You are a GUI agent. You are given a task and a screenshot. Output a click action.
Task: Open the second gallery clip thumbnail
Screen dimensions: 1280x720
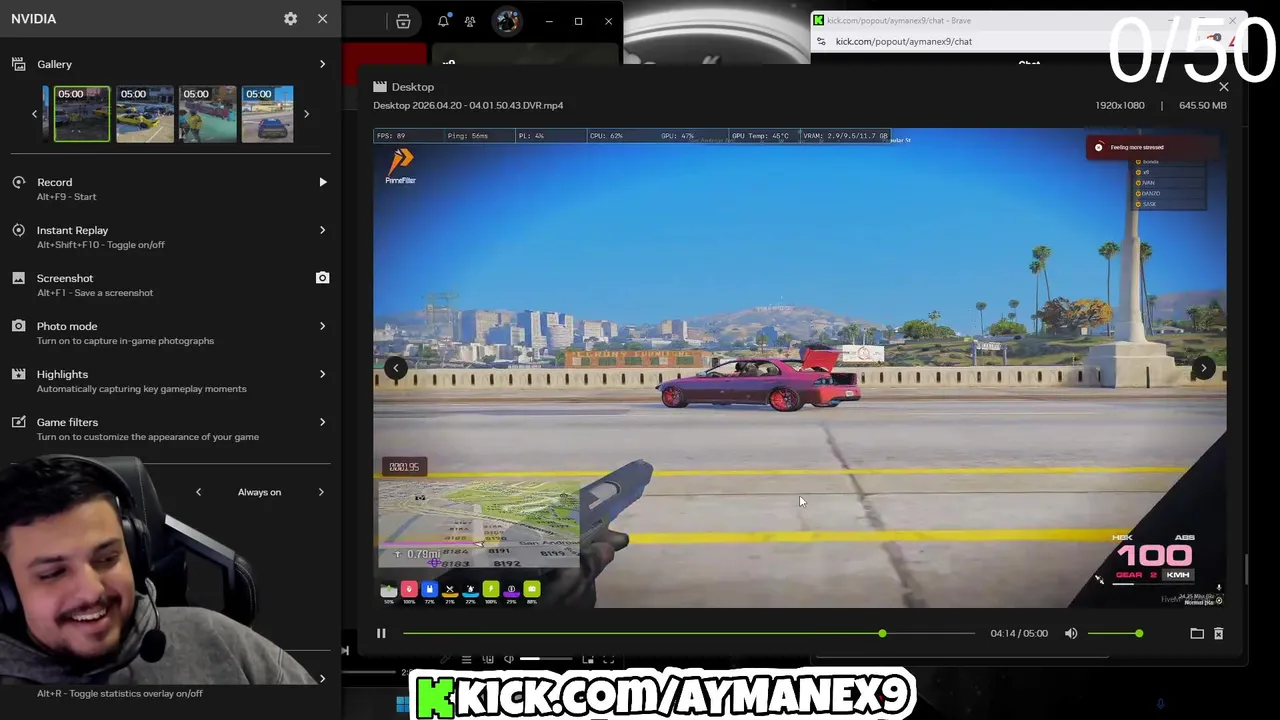[x=144, y=114]
